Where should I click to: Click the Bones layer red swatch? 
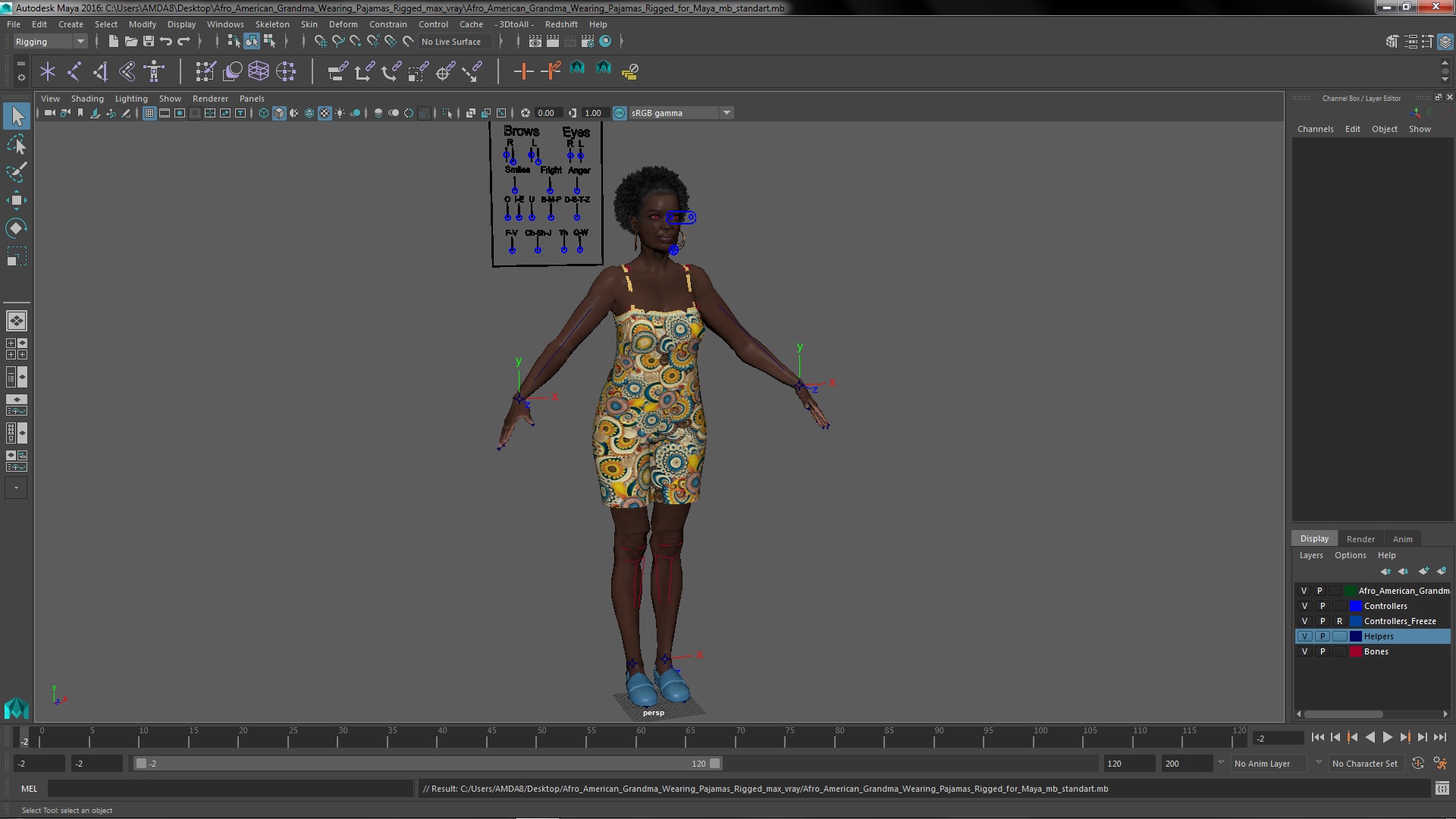[1355, 651]
